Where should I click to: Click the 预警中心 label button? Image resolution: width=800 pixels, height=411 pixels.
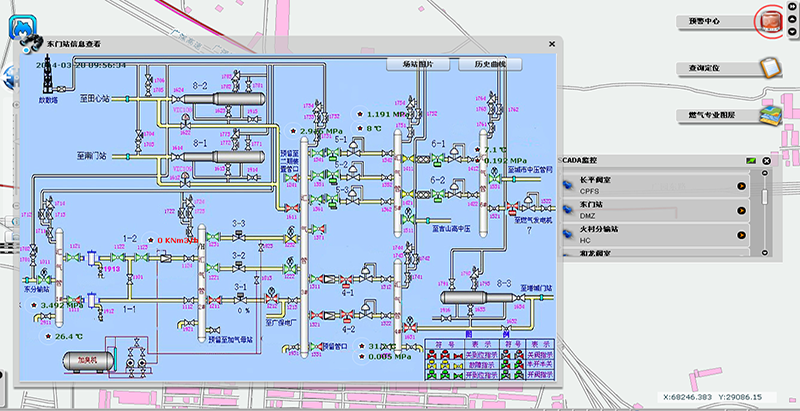(712, 20)
